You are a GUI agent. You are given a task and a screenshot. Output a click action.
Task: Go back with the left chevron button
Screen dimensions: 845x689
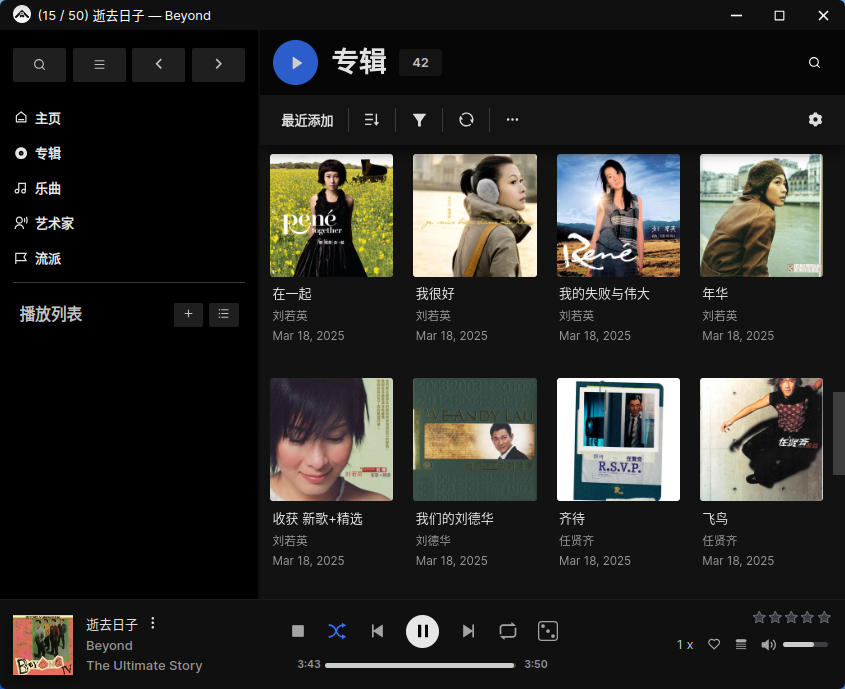coord(158,65)
